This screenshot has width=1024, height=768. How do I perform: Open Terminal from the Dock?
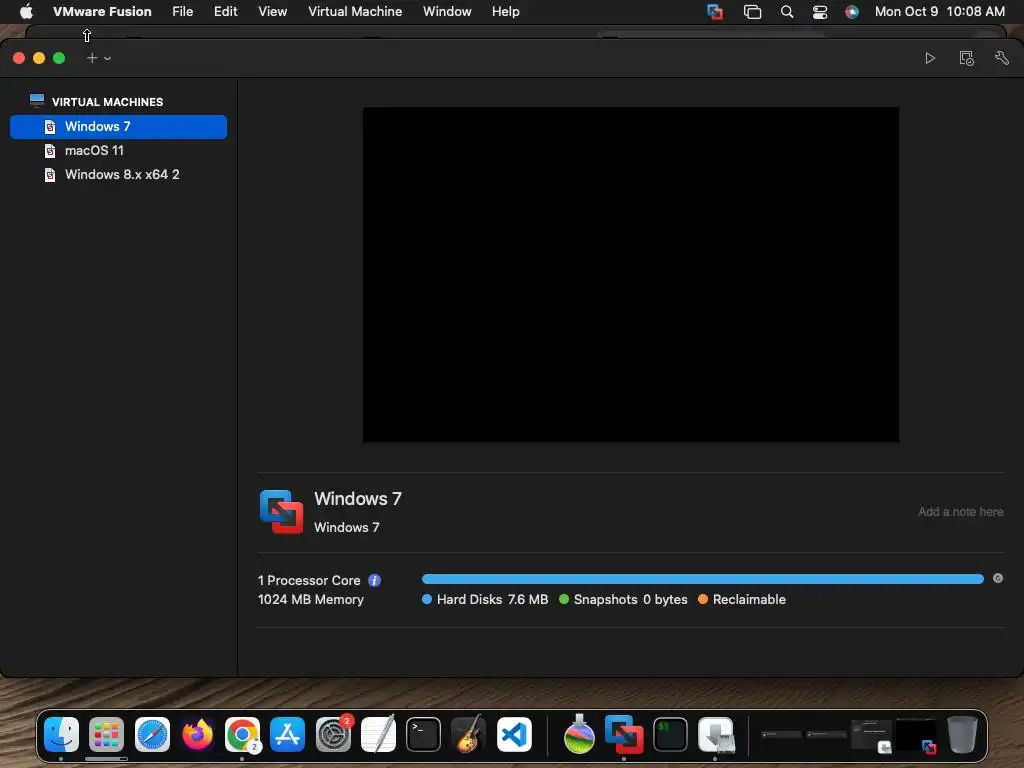(x=423, y=735)
